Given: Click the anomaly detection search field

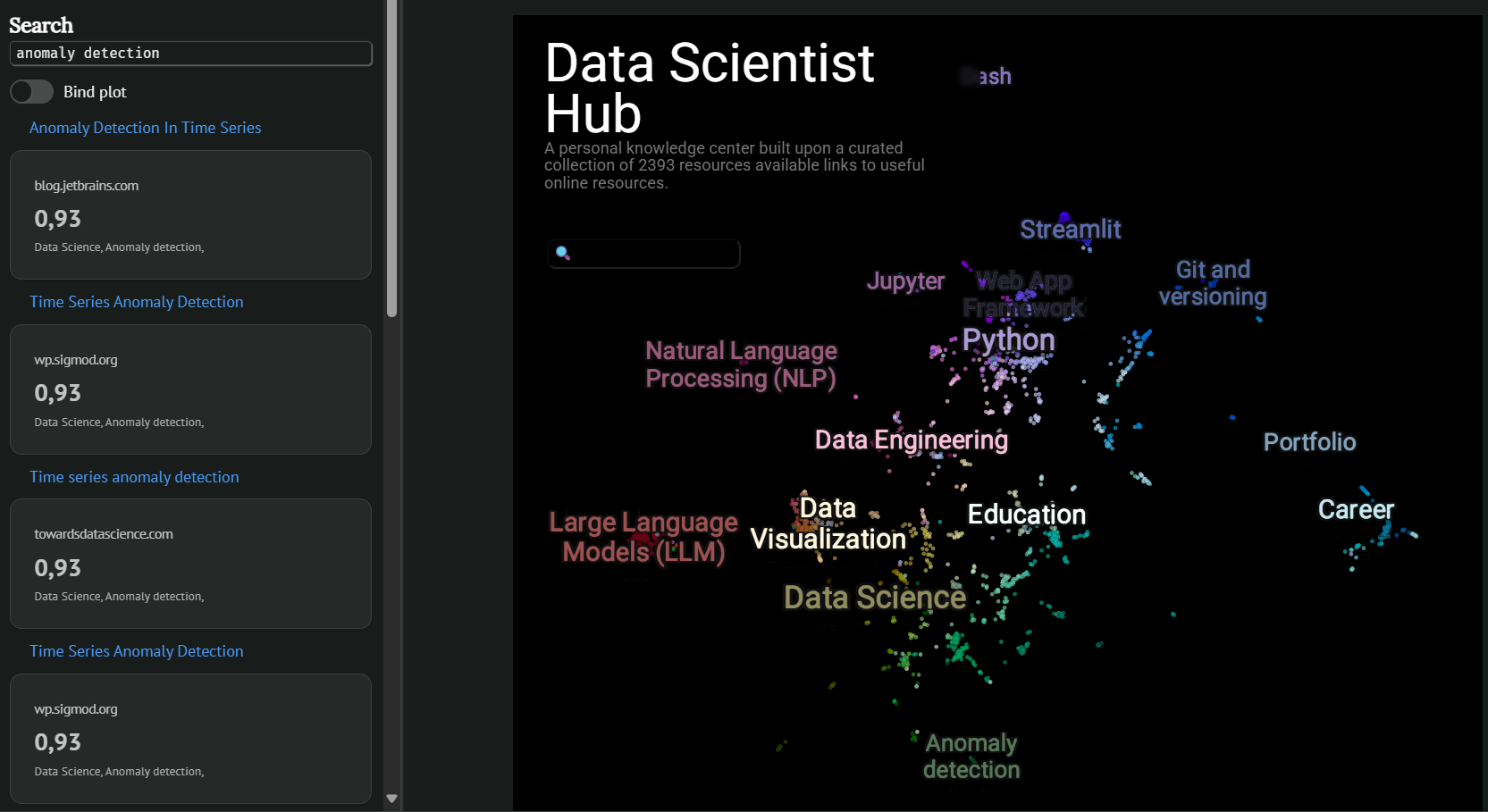Looking at the screenshot, I should [x=190, y=54].
